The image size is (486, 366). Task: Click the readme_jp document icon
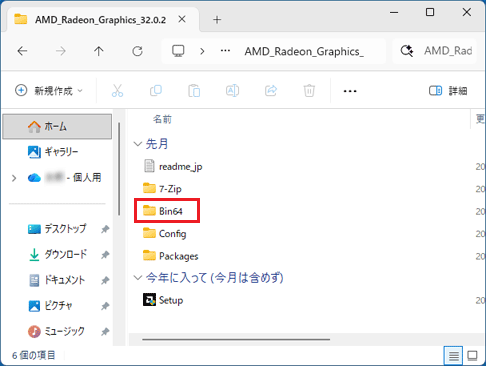[x=149, y=166]
